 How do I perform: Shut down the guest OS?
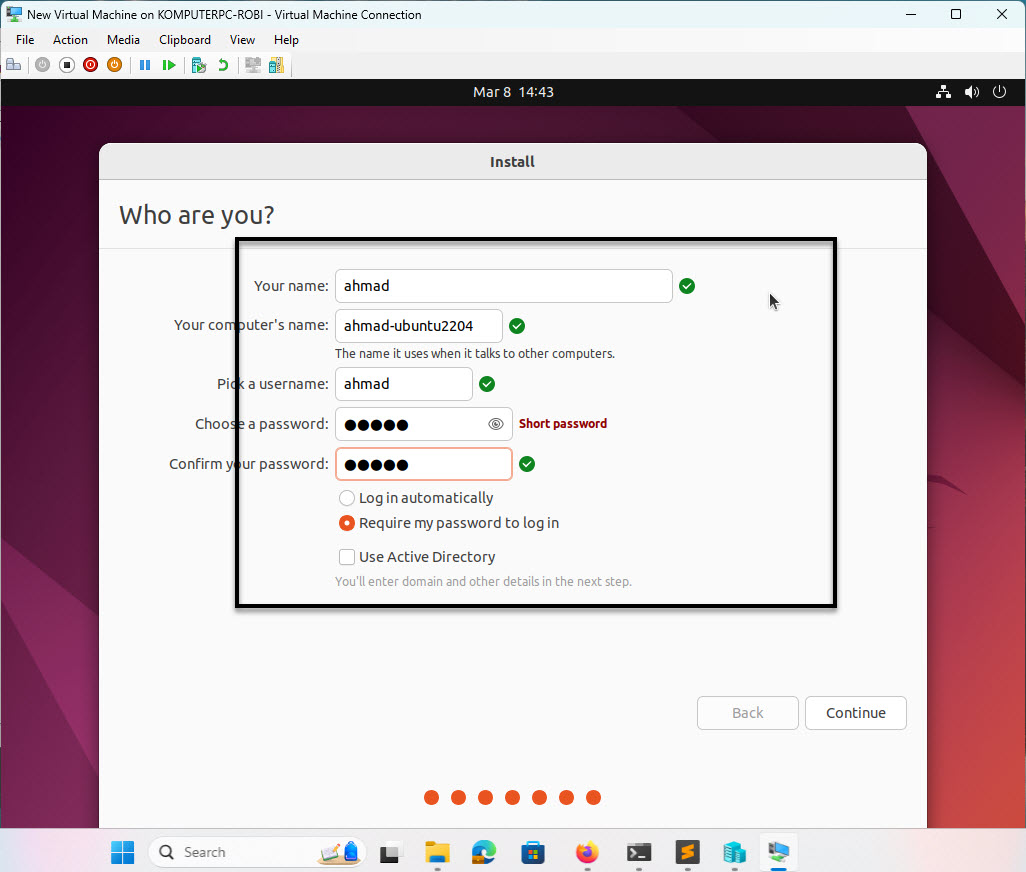[90, 65]
